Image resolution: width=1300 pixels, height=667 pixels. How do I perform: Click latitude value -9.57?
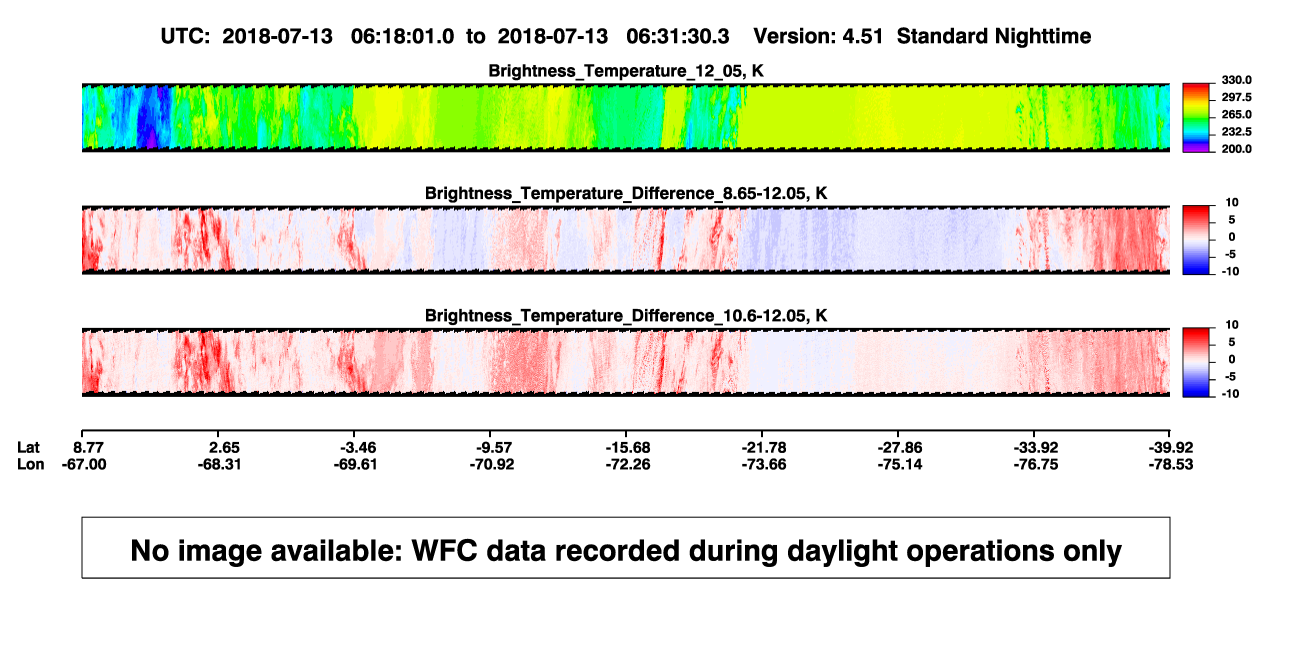[492, 446]
